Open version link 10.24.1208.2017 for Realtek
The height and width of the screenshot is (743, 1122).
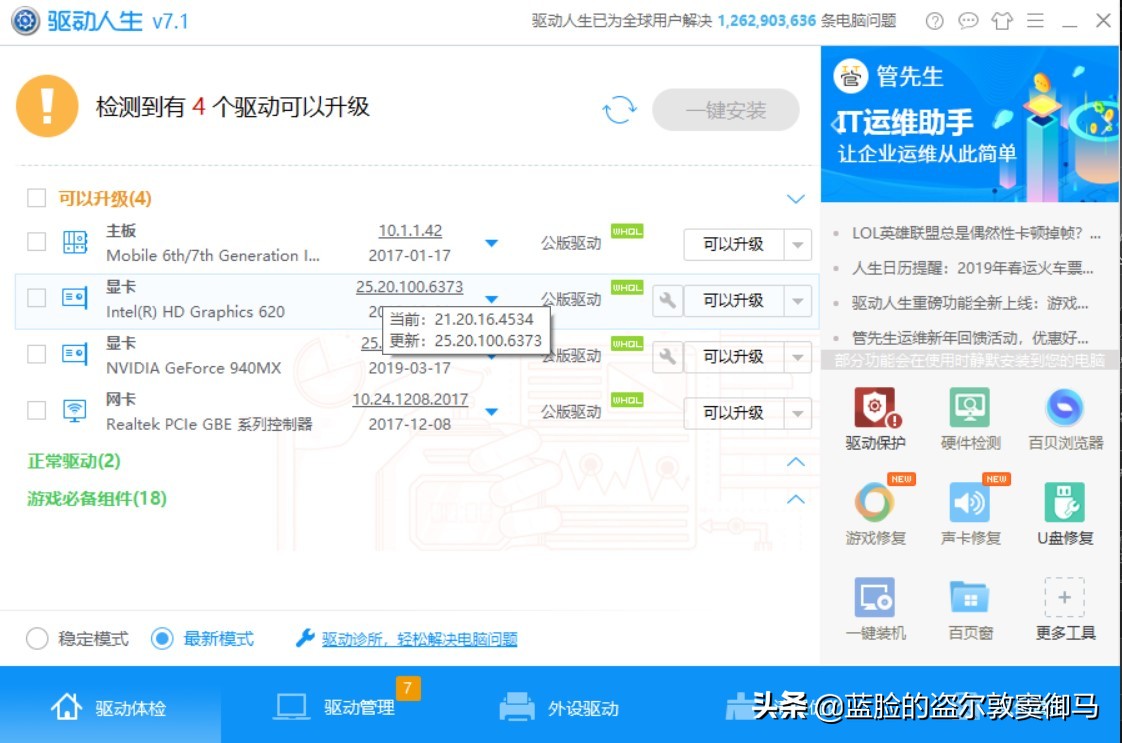tap(411, 398)
